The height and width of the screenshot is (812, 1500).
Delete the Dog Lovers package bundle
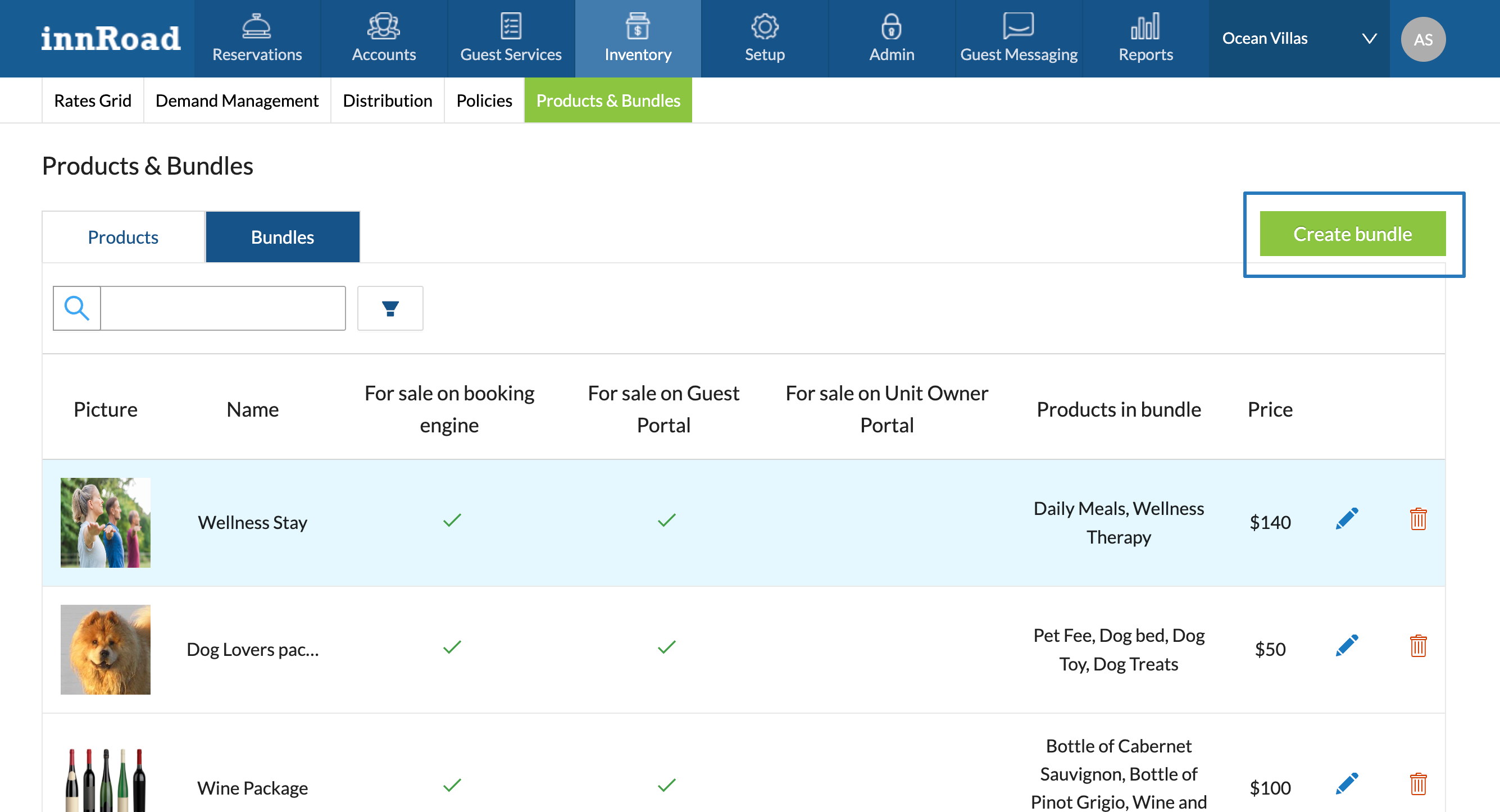pyautogui.click(x=1417, y=646)
